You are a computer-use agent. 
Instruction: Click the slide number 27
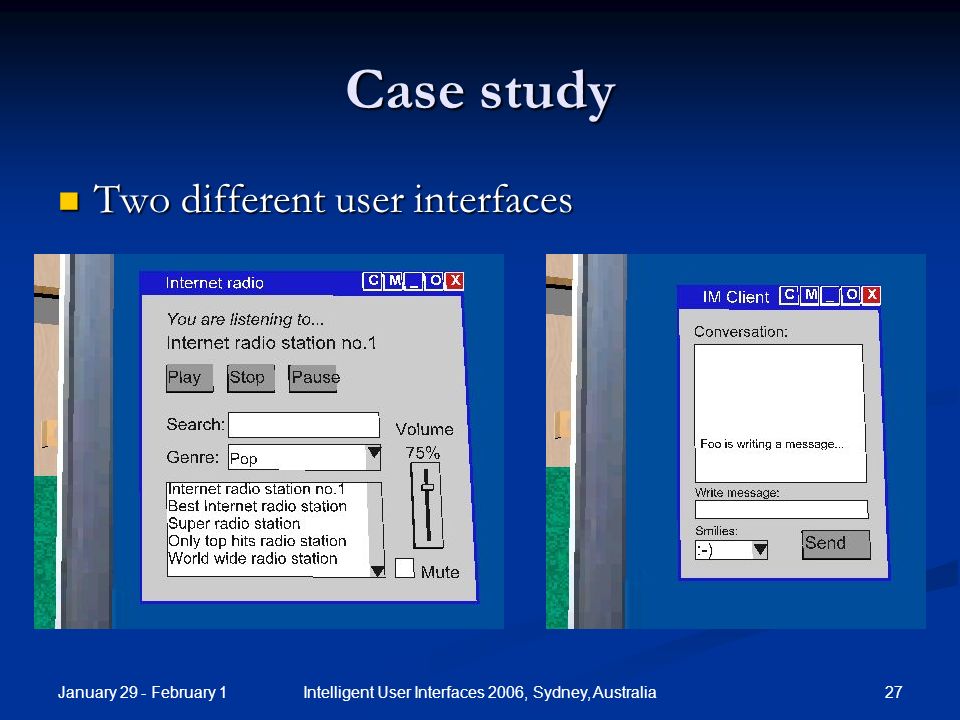[893, 692]
